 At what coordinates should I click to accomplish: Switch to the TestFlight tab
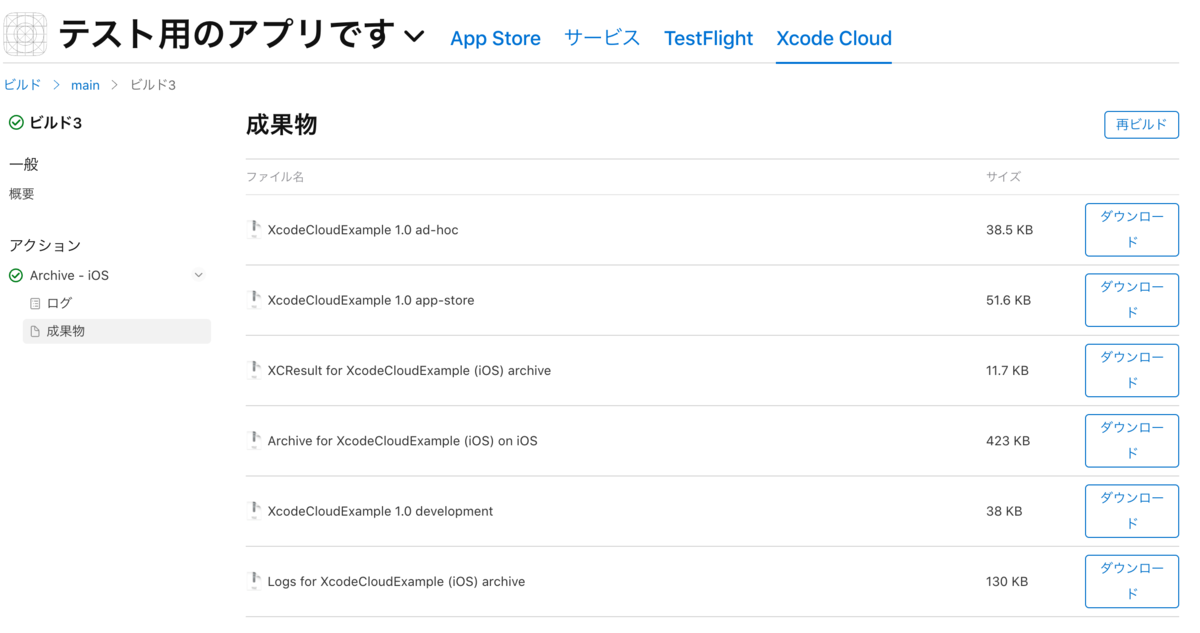708,38
